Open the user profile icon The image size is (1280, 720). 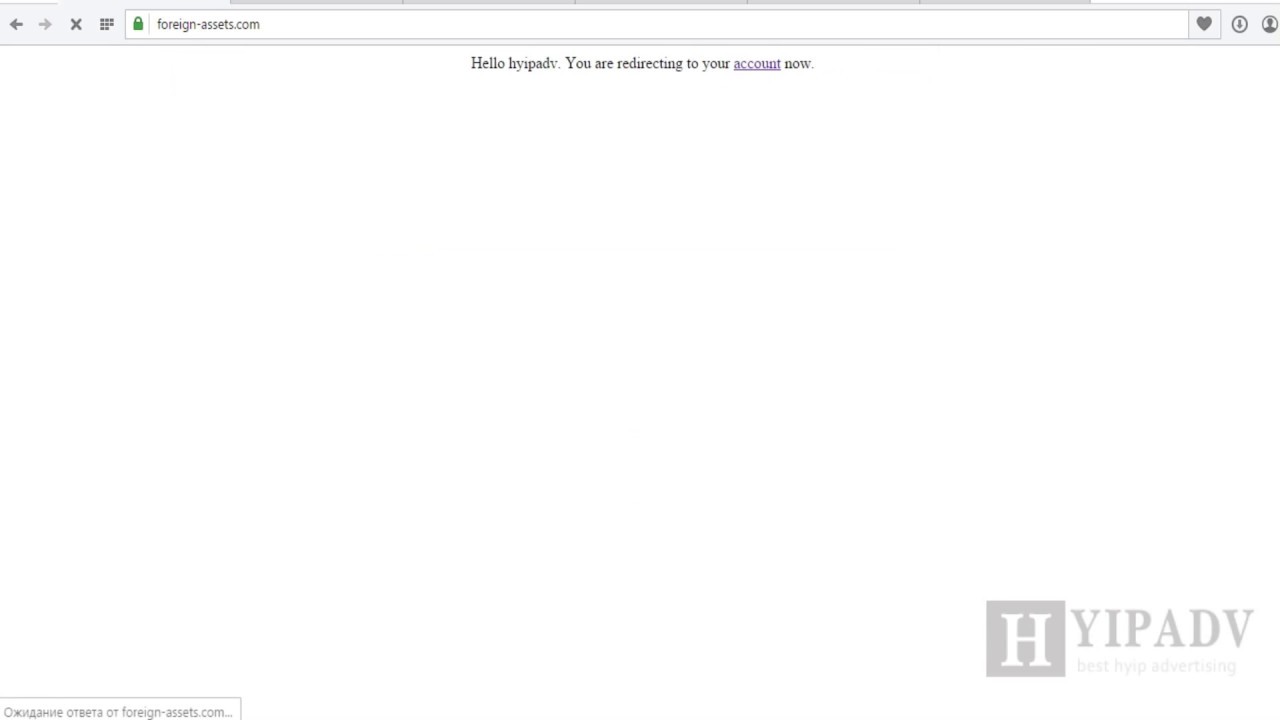(1270, 24)
